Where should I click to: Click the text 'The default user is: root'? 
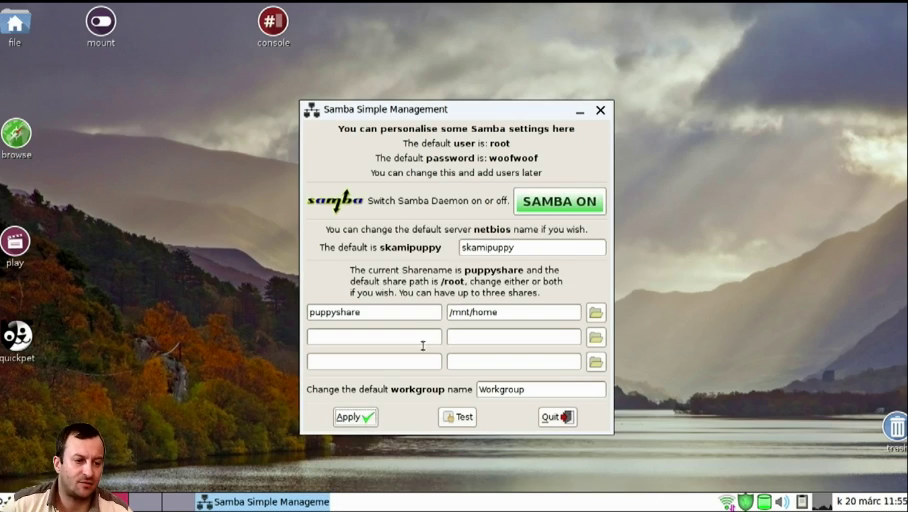click(456, 144)
